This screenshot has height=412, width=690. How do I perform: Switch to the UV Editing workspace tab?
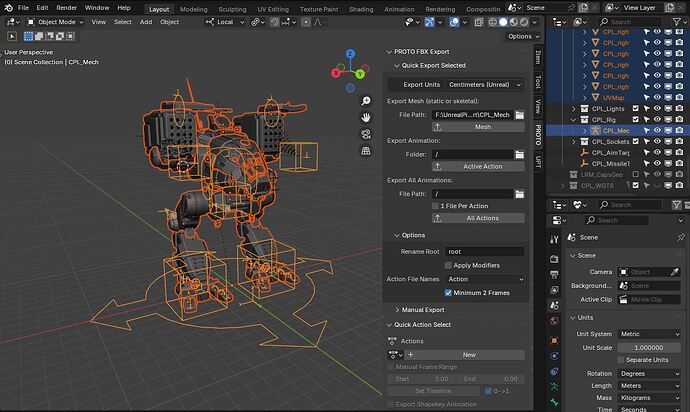(x=273, y=9)
